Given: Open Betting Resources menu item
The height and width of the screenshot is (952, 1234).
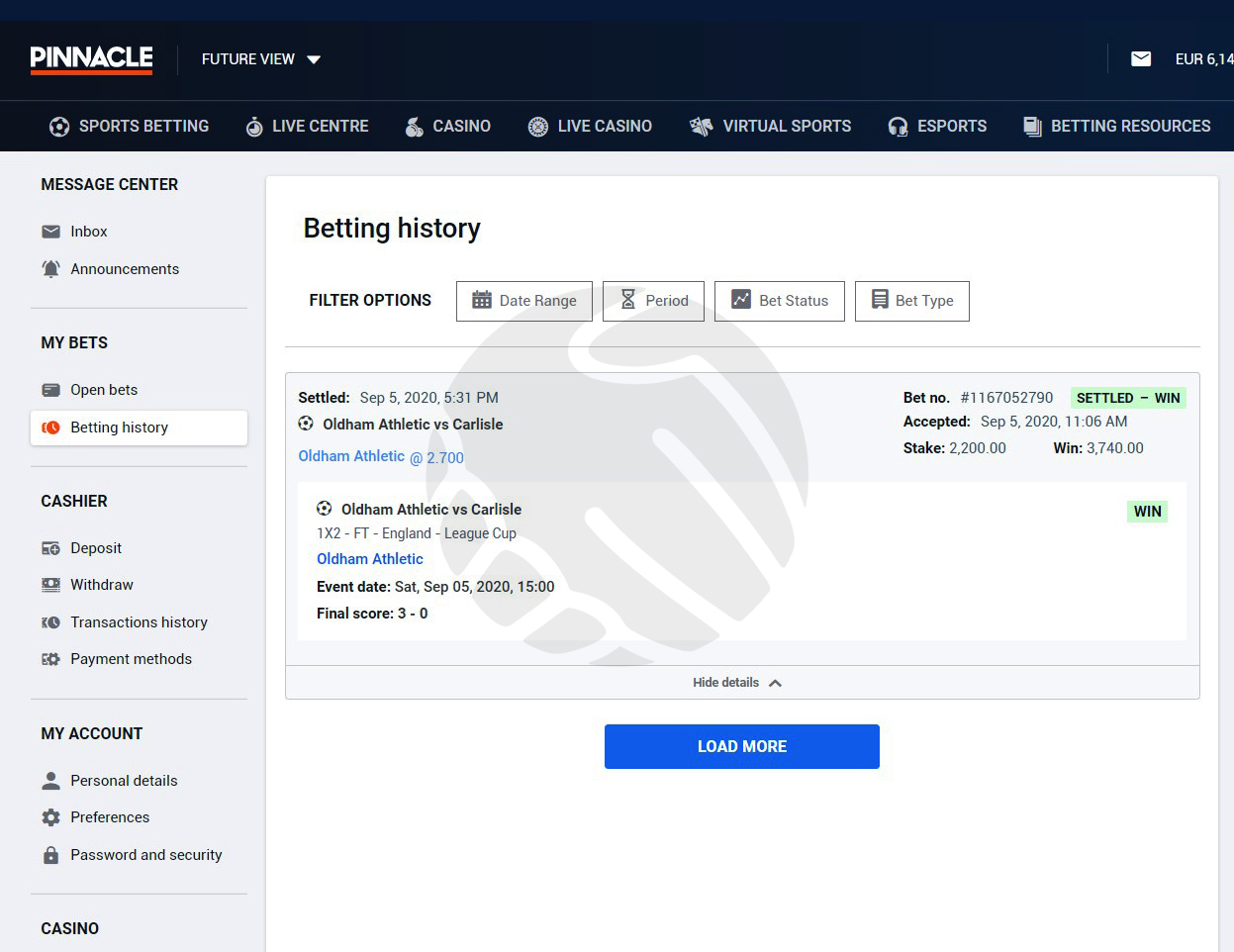Looking at the screenshot, I should tap(1116, 127).
